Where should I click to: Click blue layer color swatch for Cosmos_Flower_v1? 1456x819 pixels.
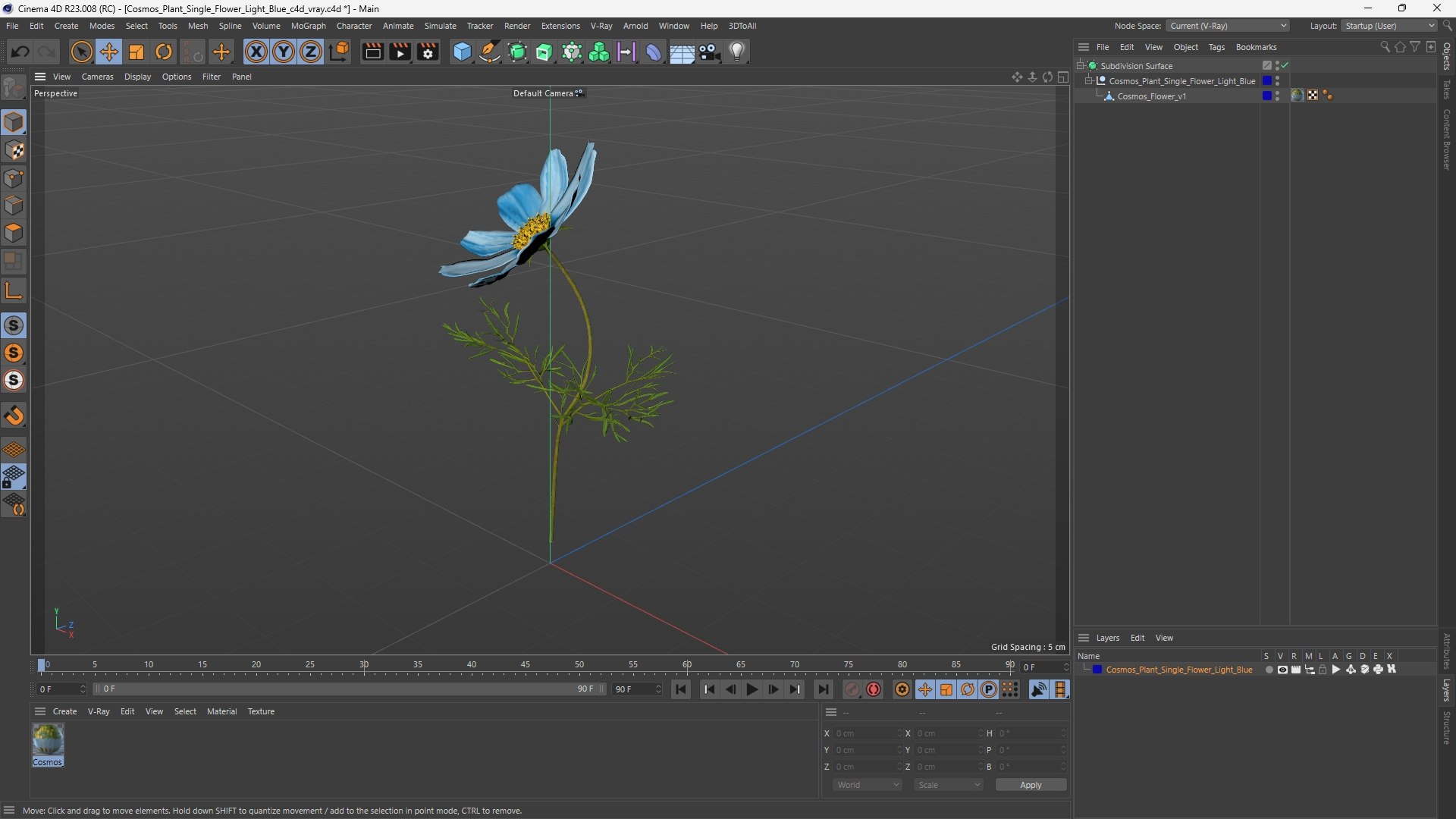pos(1266,96)
